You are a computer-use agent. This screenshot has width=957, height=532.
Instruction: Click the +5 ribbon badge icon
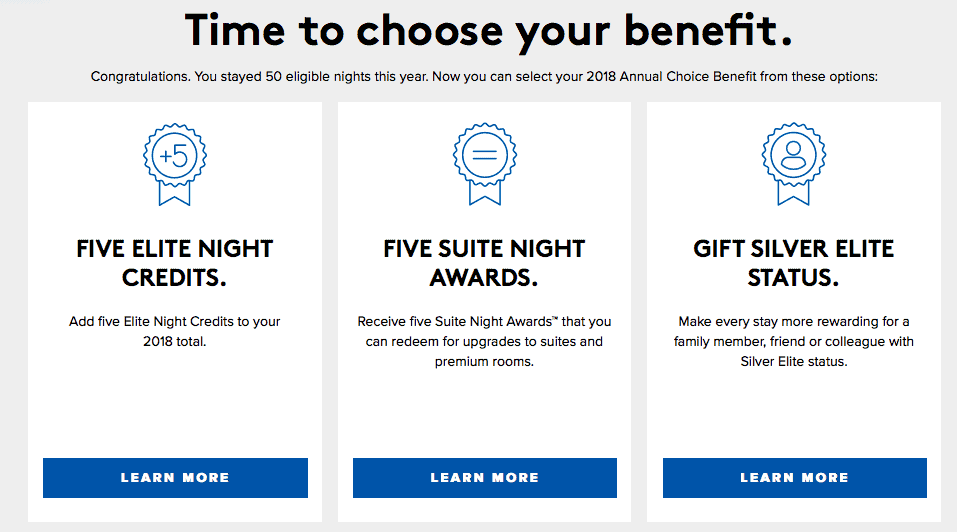pyautogui.click(x=175, y=164)
